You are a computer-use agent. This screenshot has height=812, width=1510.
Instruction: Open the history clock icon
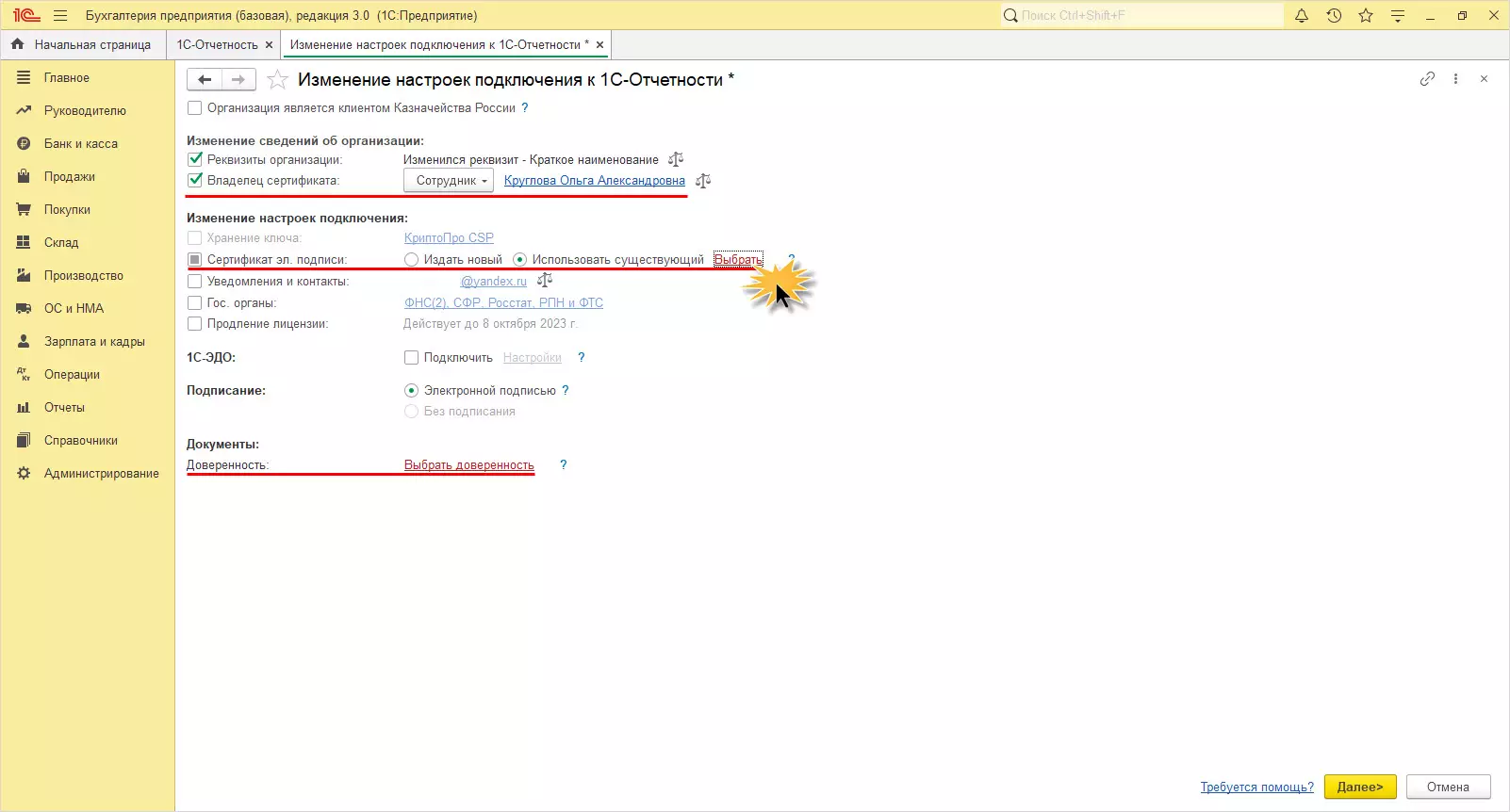[1334, 15]
